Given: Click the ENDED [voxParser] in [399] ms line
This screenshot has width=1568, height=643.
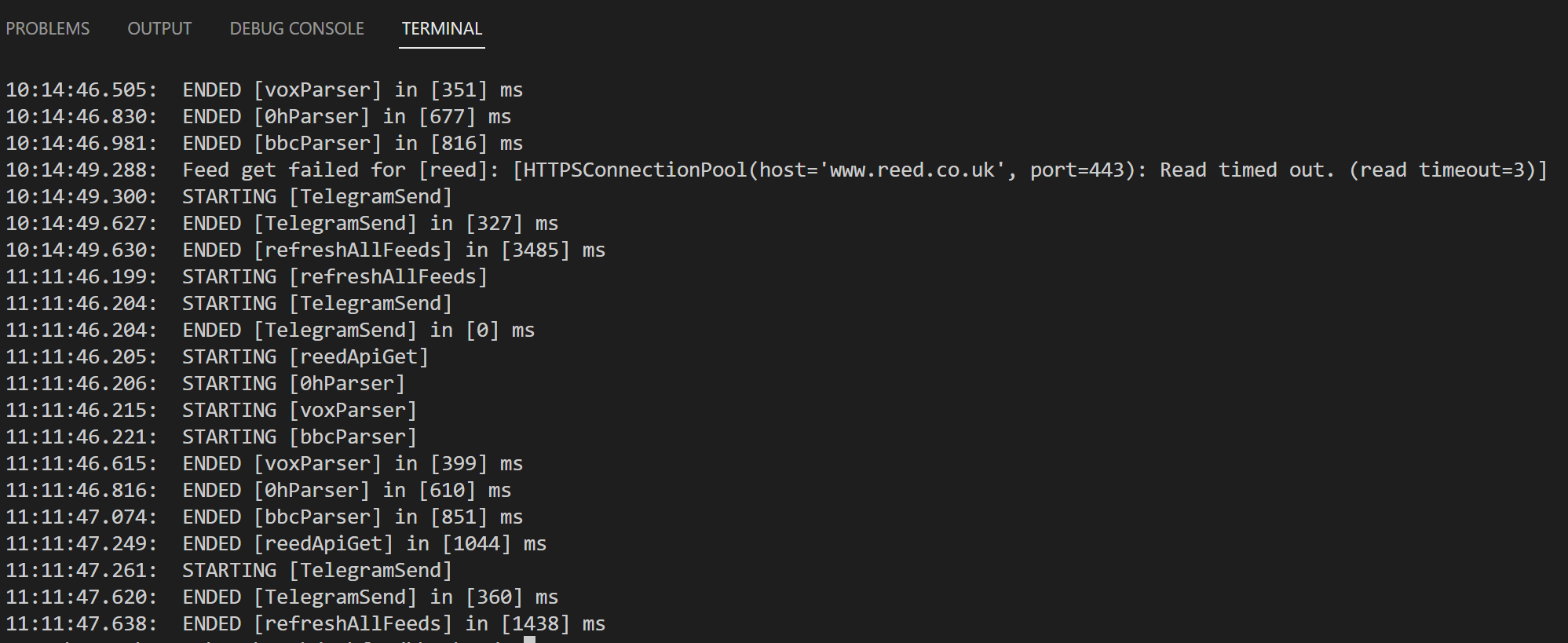Looking at the screenshot, I should coord(265,463).
